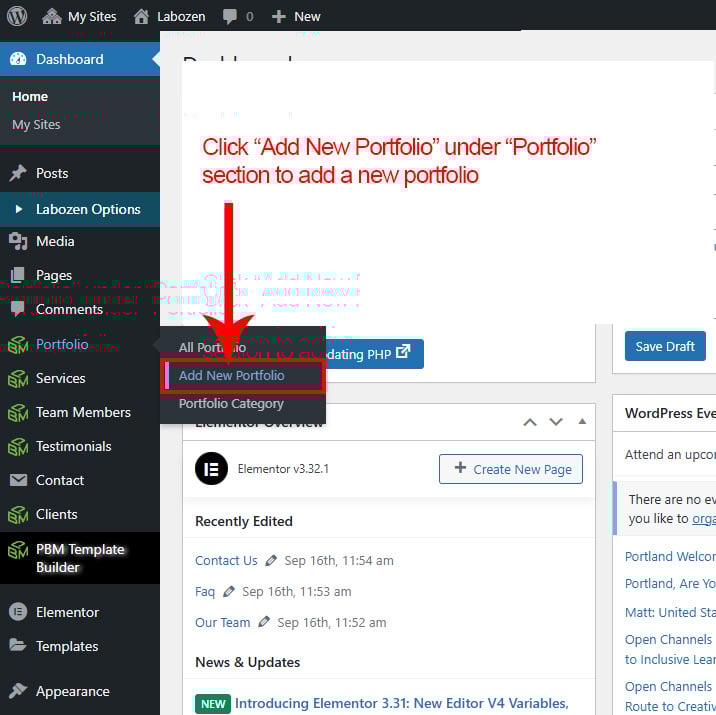Open the Faq recently edited link
This screenshot has width=716, height=715.
205,591
